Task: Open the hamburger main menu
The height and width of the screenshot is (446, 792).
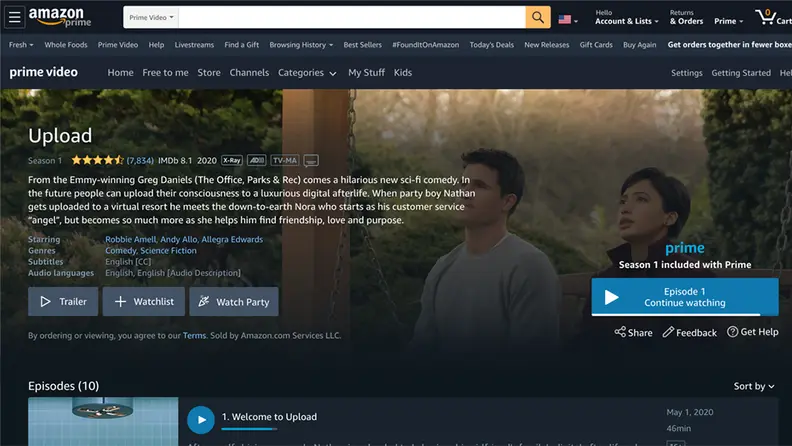Action: click(x=14, y=17)
